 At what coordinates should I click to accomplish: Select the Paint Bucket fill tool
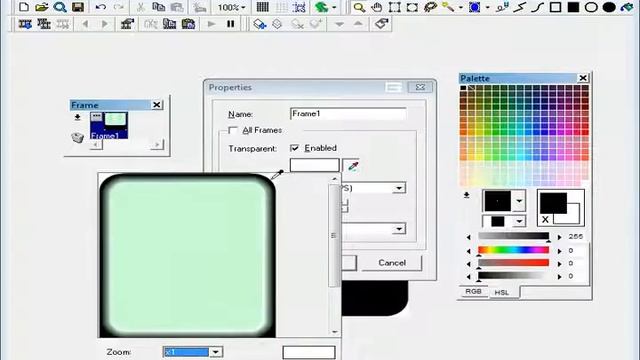[x=627, y=7]
